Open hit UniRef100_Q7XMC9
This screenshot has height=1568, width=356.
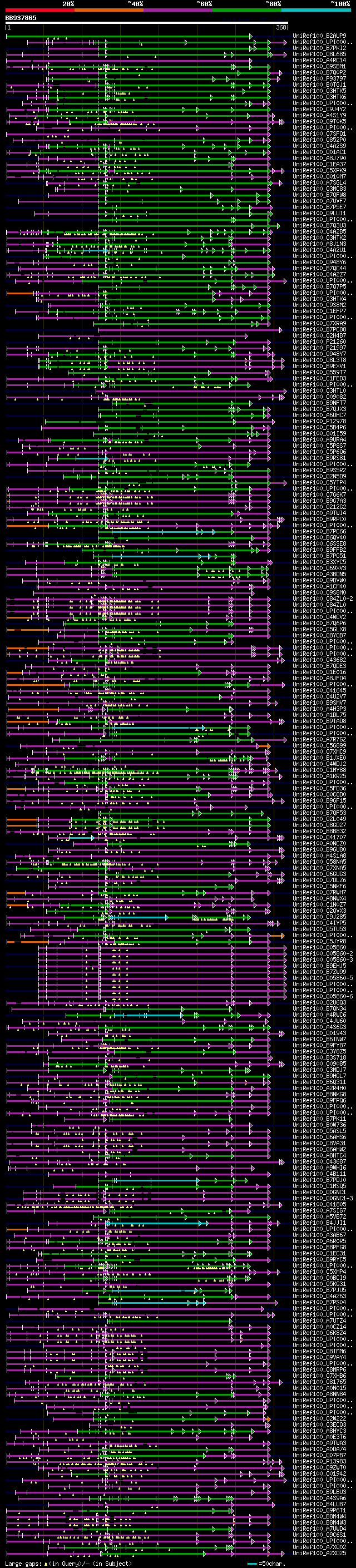319,752
